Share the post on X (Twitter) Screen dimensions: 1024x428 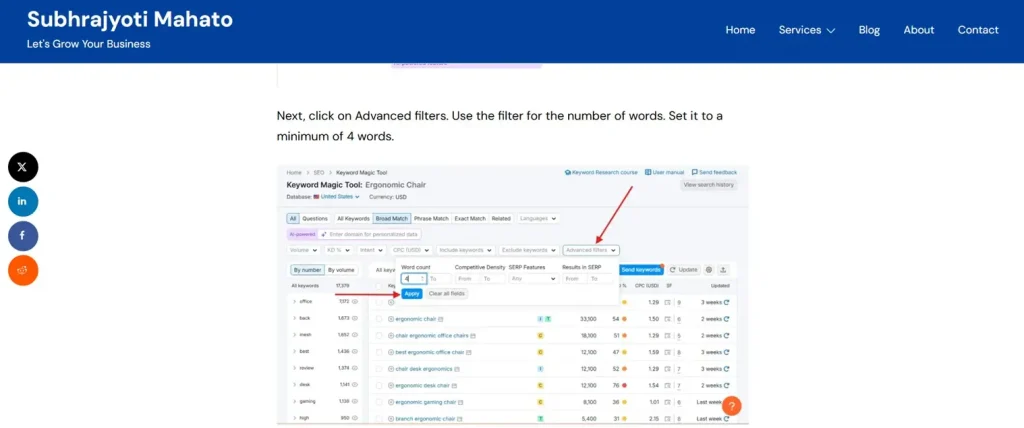(23, 167)
